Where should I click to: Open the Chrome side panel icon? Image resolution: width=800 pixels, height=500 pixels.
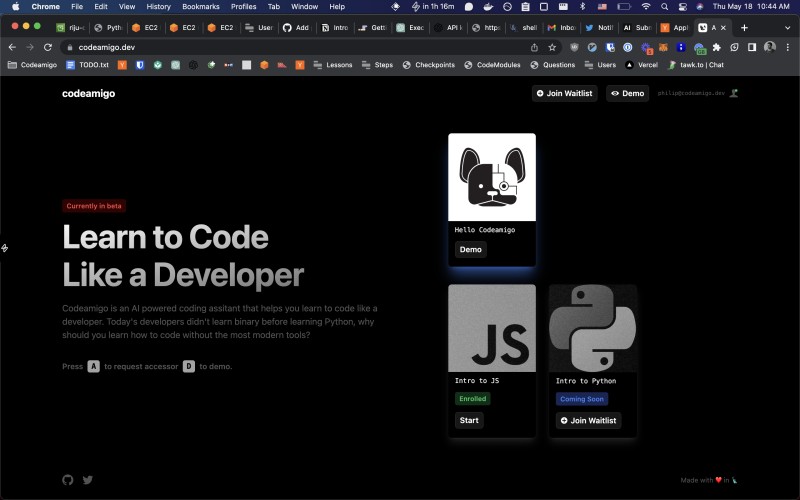pos(752,47)
